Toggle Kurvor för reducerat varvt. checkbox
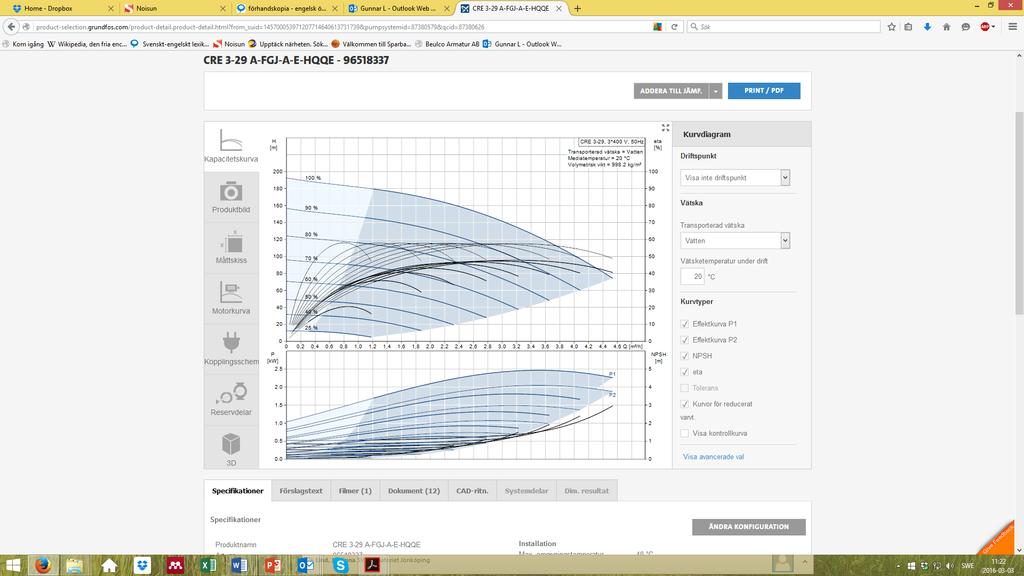The width and height of the screenshot is (1024, 576). click(684, 404)
